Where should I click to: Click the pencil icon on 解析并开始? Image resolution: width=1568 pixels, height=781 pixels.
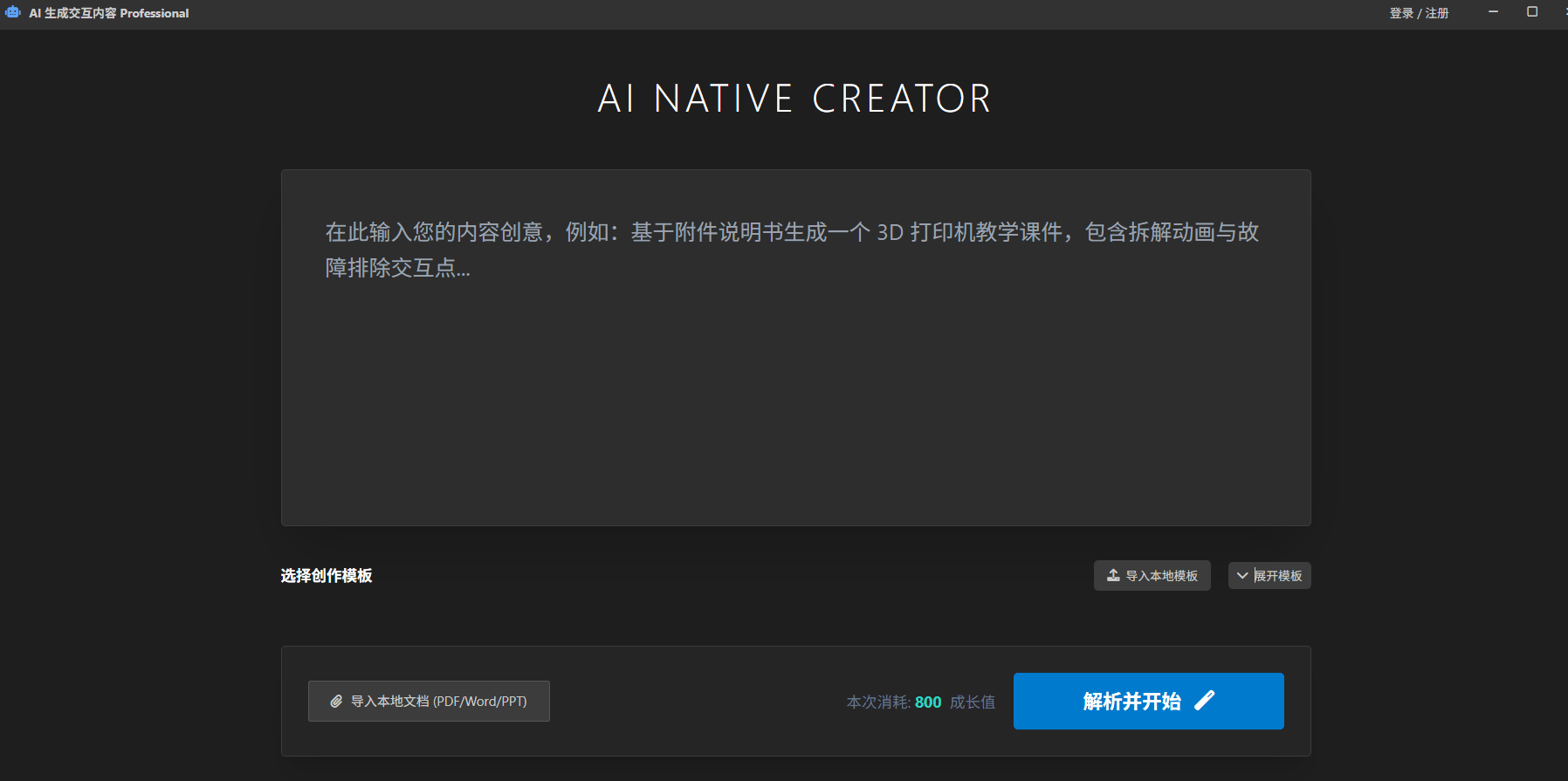pos(1205,701)
